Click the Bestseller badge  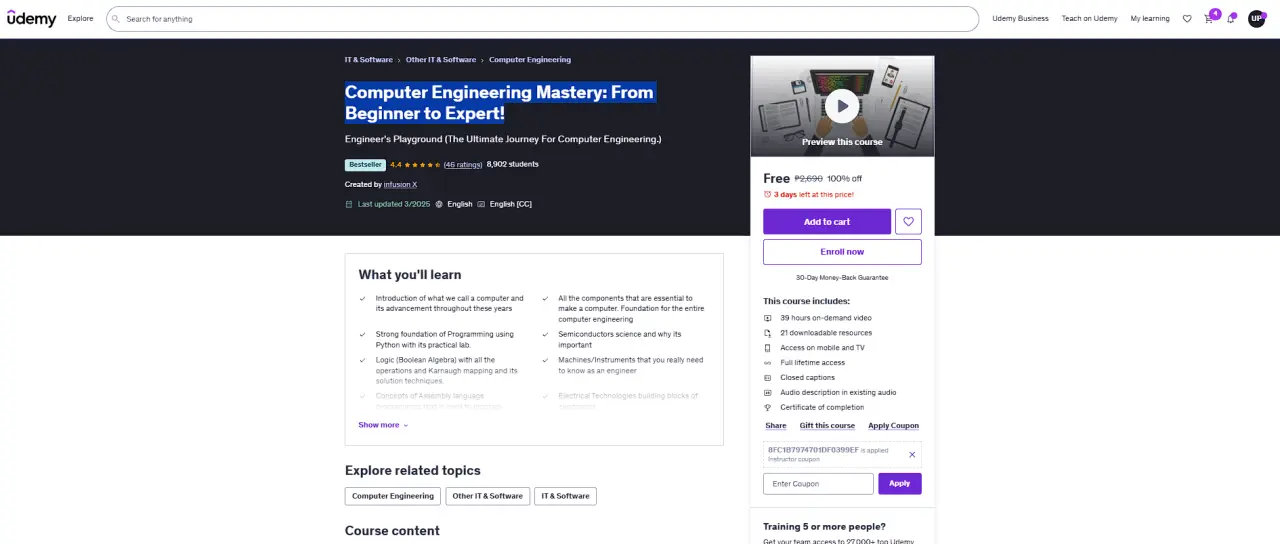click(365, 165)
